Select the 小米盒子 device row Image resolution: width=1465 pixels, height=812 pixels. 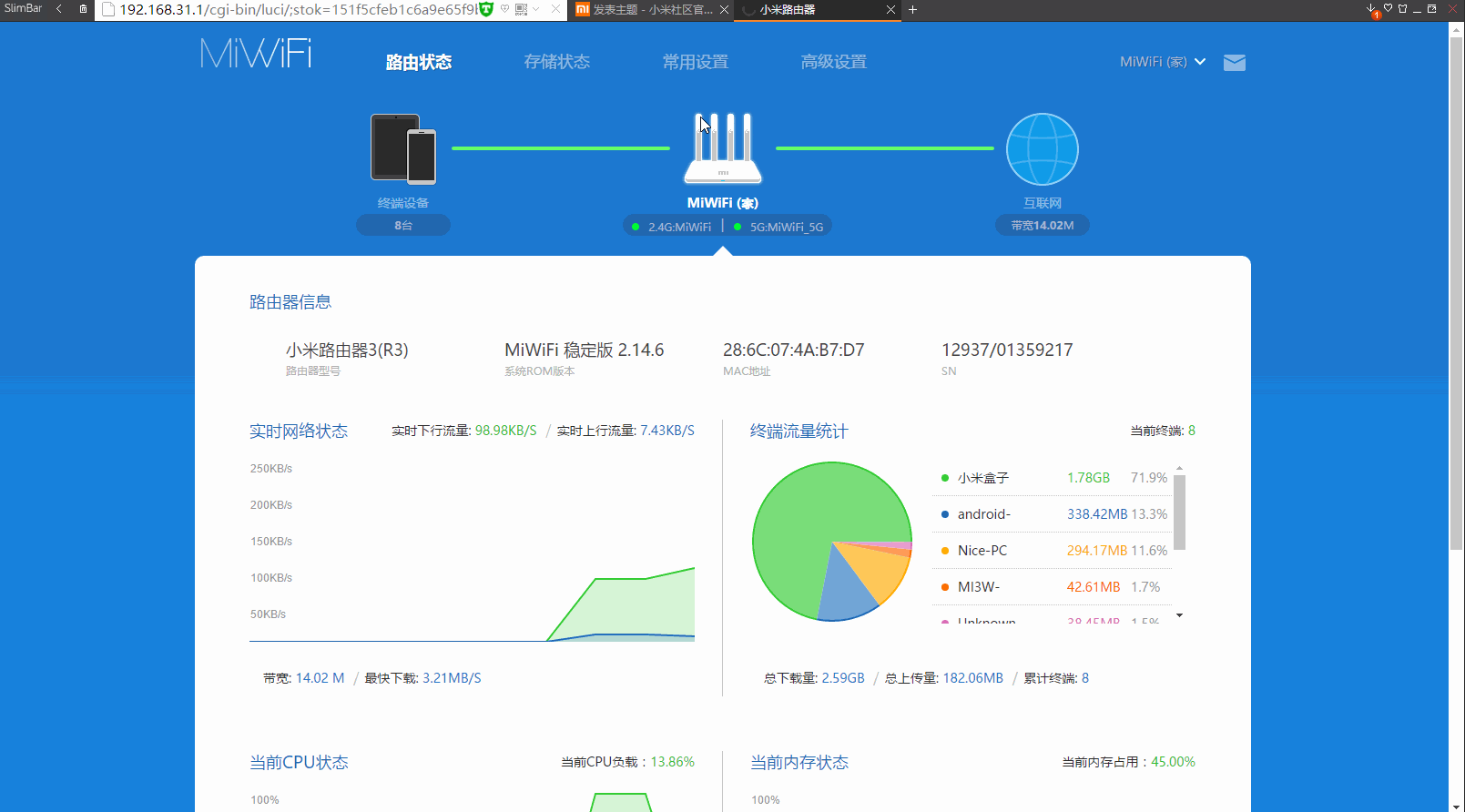[x=1052, y=478]
